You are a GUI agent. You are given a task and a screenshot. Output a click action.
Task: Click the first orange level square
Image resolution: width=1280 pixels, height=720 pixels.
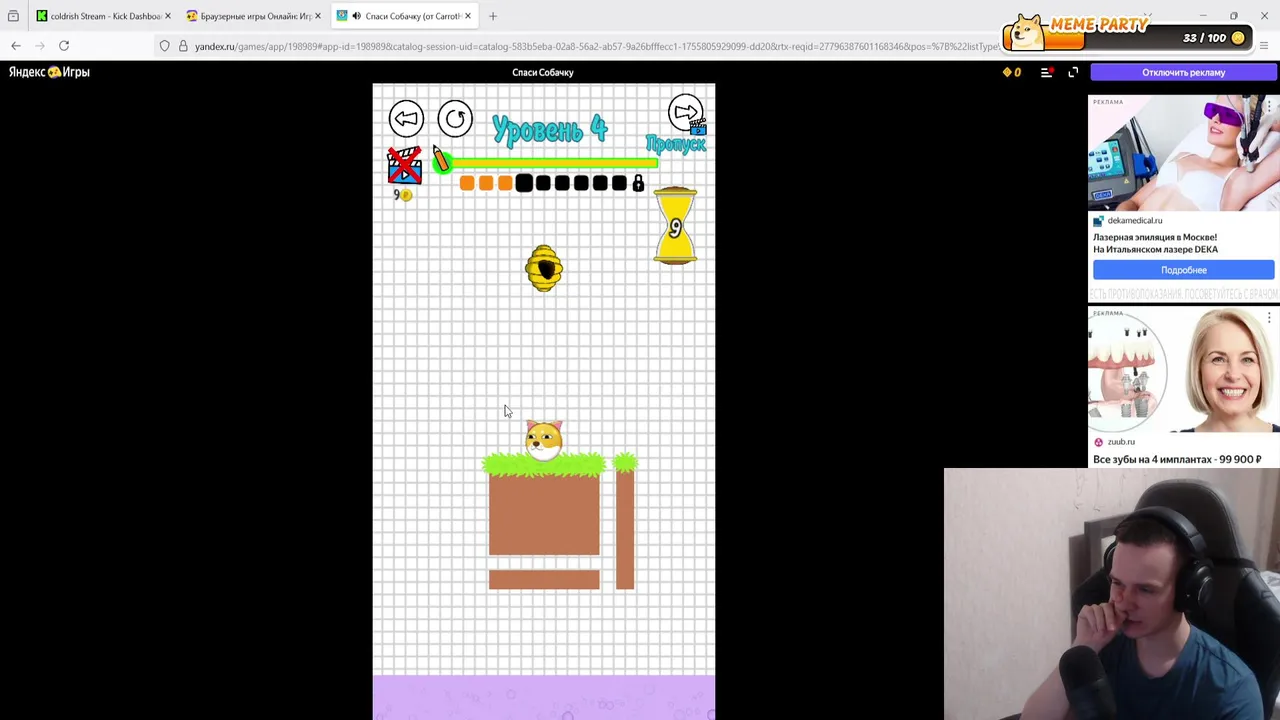(x=467, y=183)
